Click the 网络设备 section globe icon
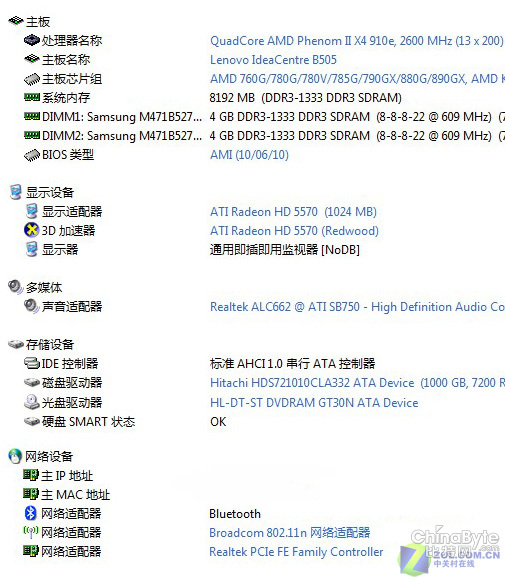 (15, 456)
